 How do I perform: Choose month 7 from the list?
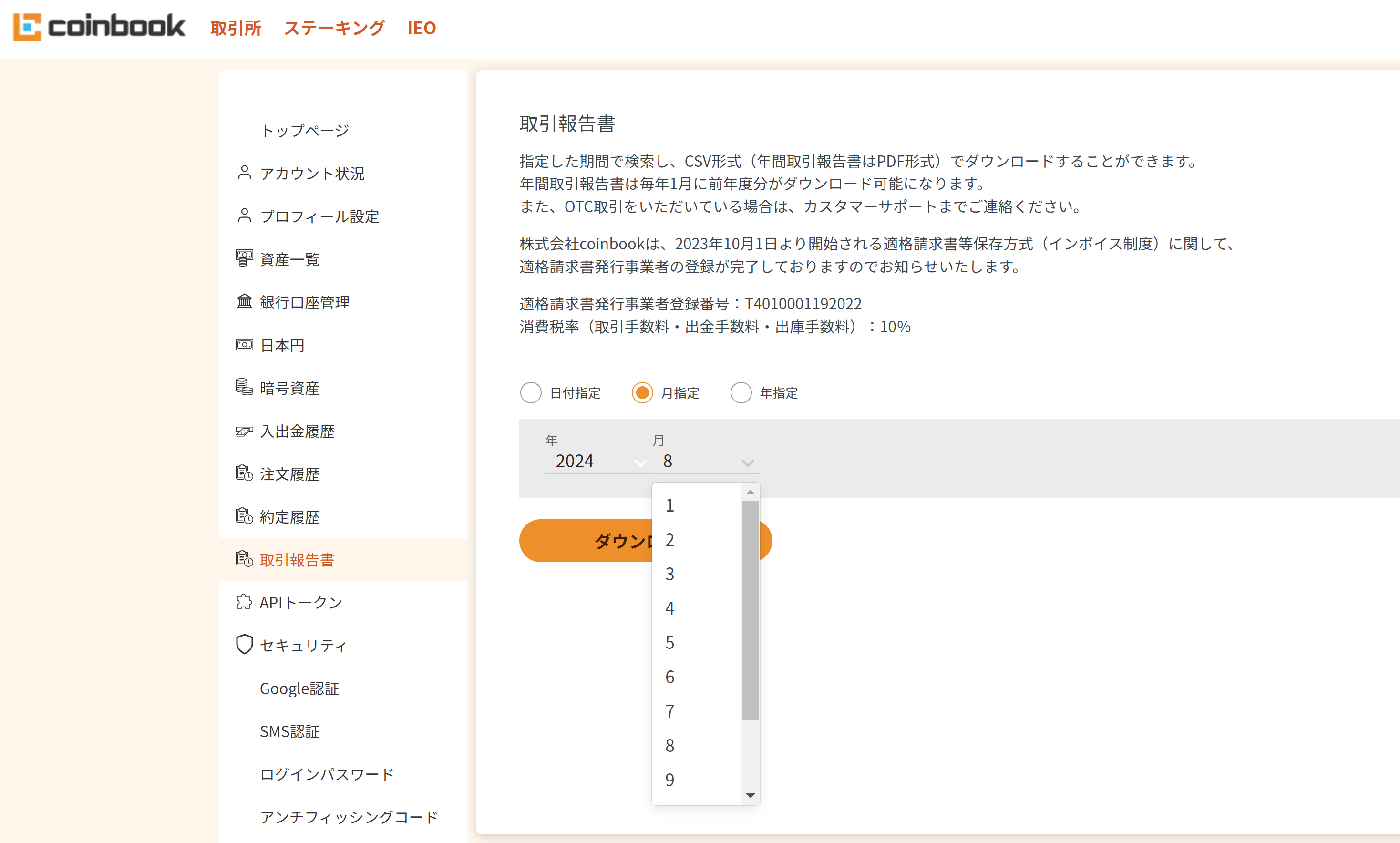tap(698, 710)
